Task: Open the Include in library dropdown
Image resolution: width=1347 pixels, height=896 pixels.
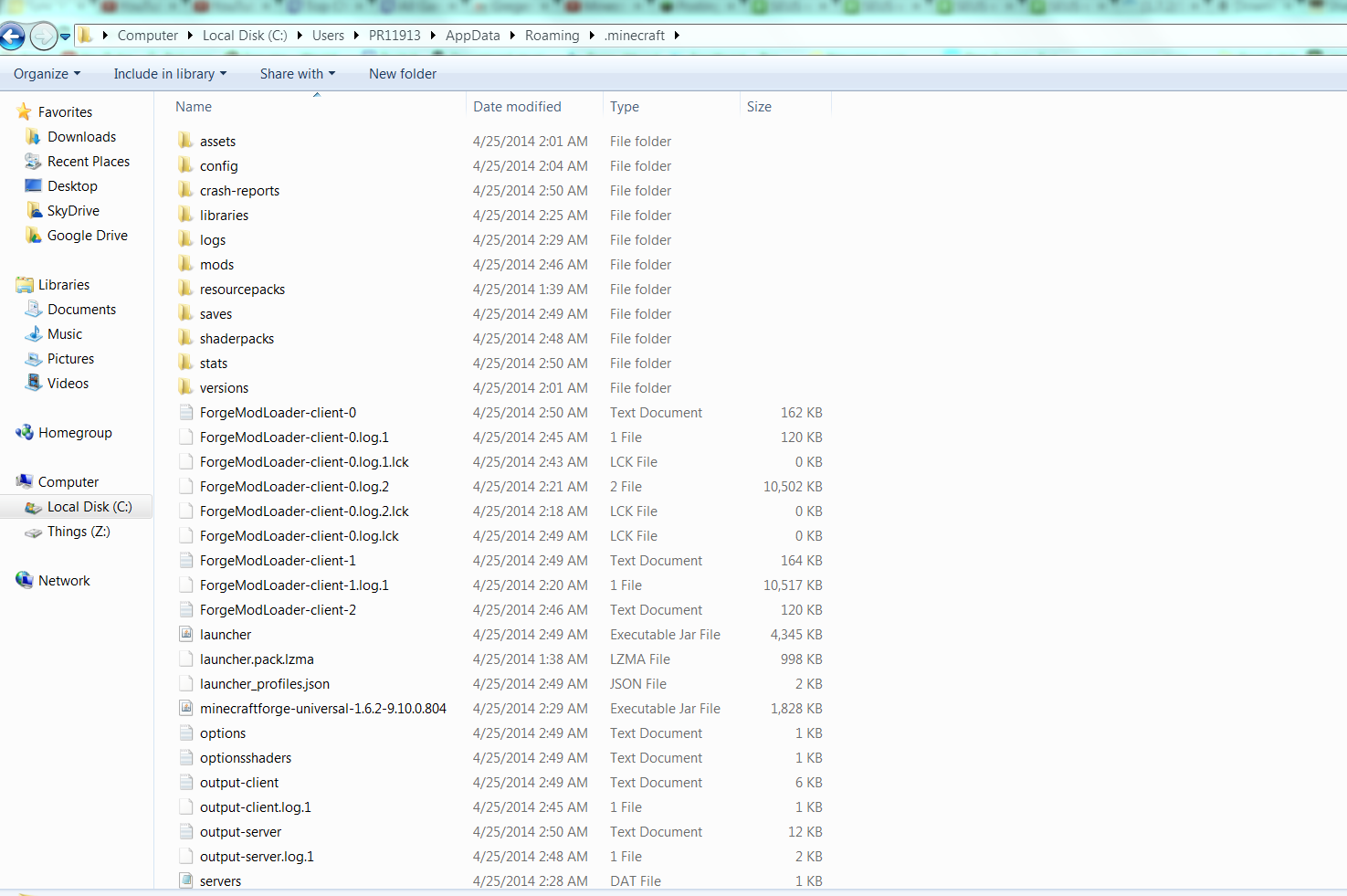Action: click(x=170, y=74)
